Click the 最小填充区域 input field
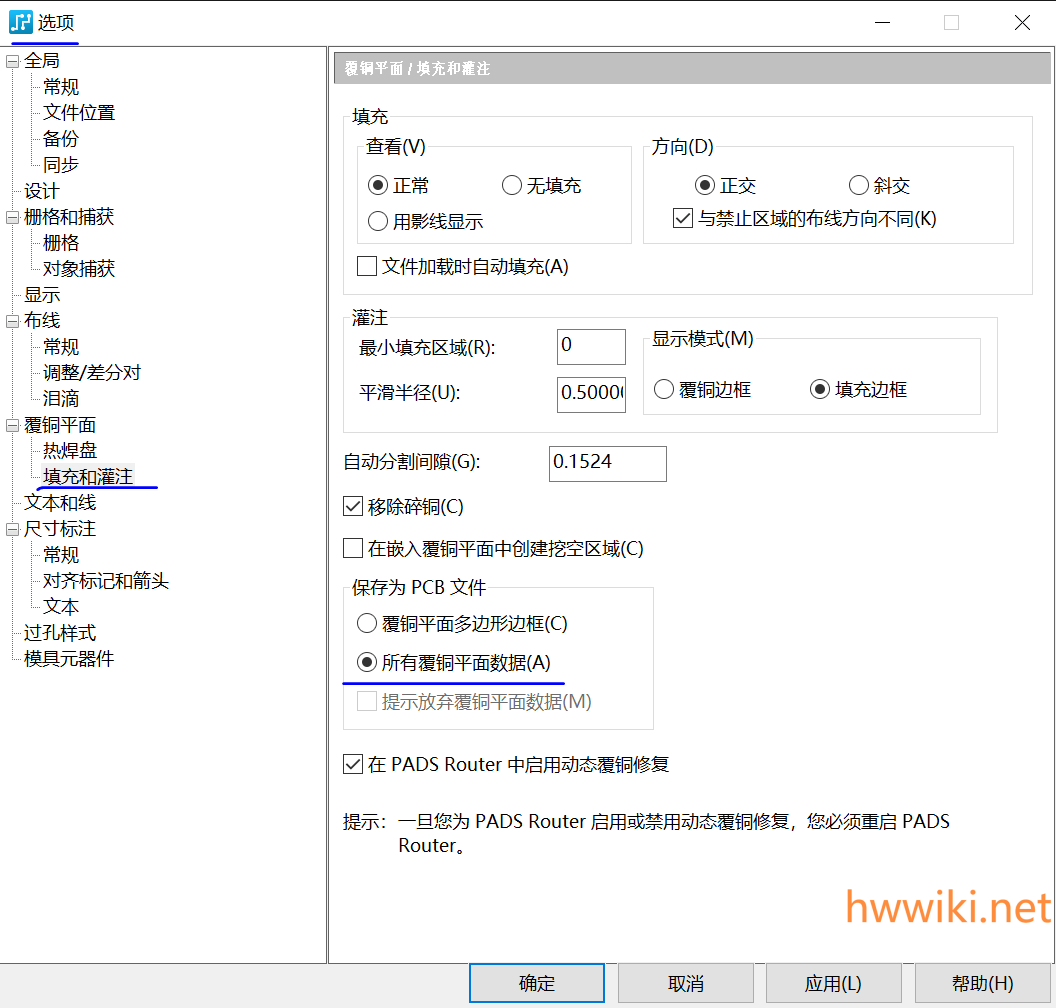 591,346
